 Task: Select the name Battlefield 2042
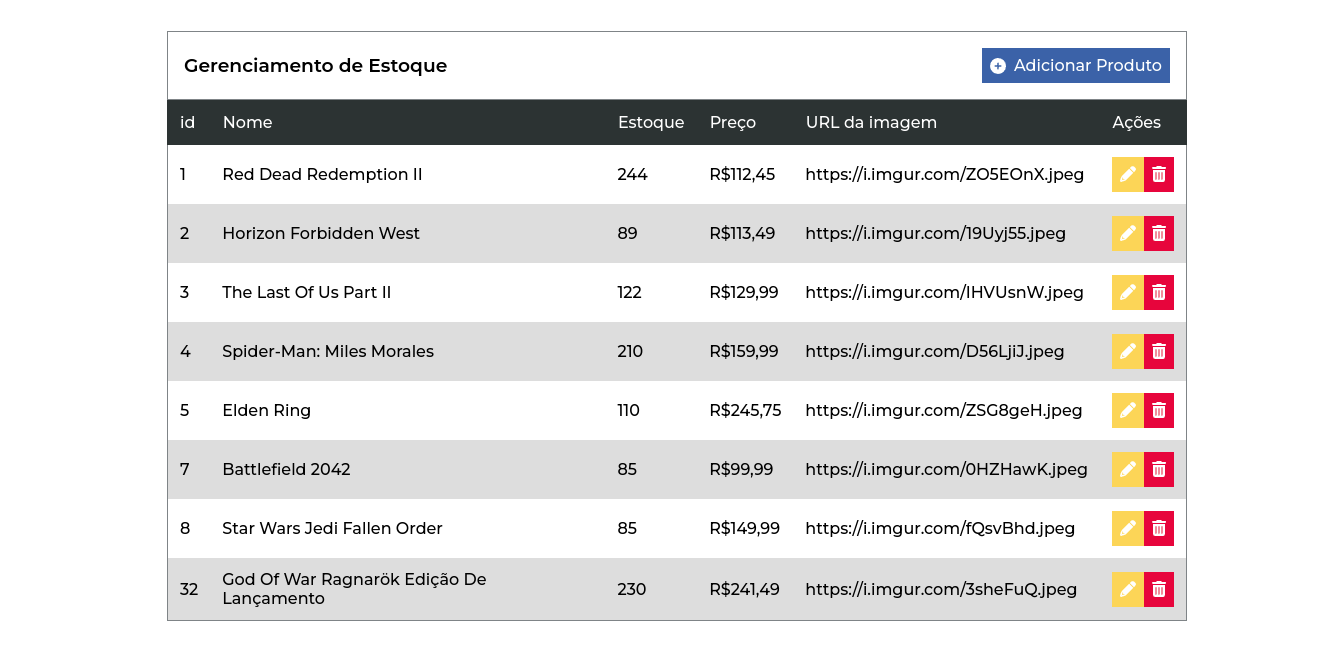tap(286, 469)
